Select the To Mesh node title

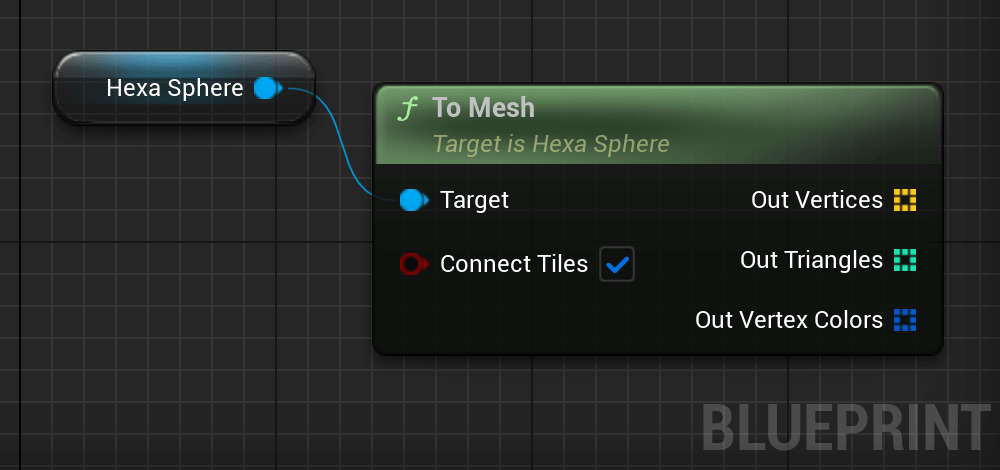tap(483, 108)
